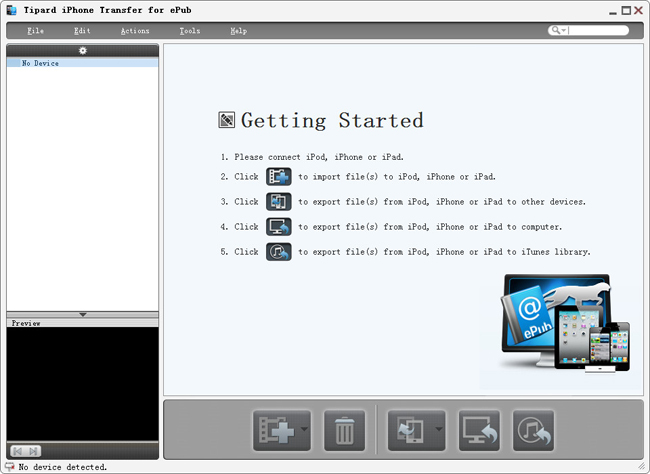Click 'Please connect iPod, iPhone or iPad.' text
The image size is (650, 474).
click(318, 157)
